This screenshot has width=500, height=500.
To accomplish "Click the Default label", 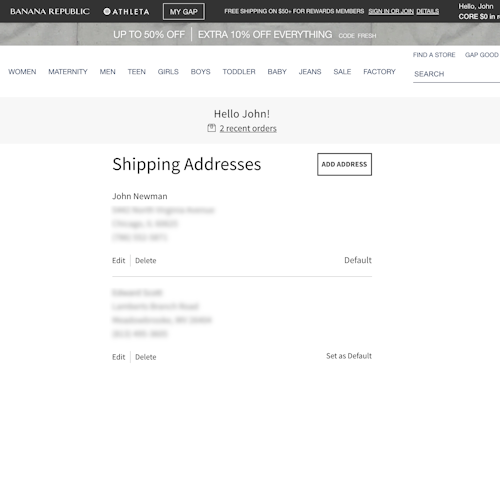I will tap(358, 260).
